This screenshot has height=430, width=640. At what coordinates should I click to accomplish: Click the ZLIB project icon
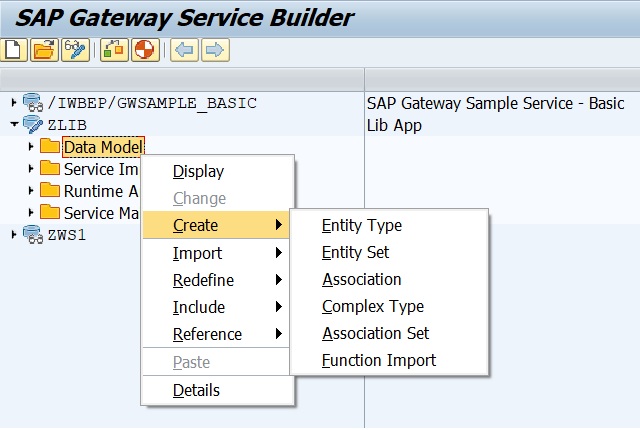32,125
